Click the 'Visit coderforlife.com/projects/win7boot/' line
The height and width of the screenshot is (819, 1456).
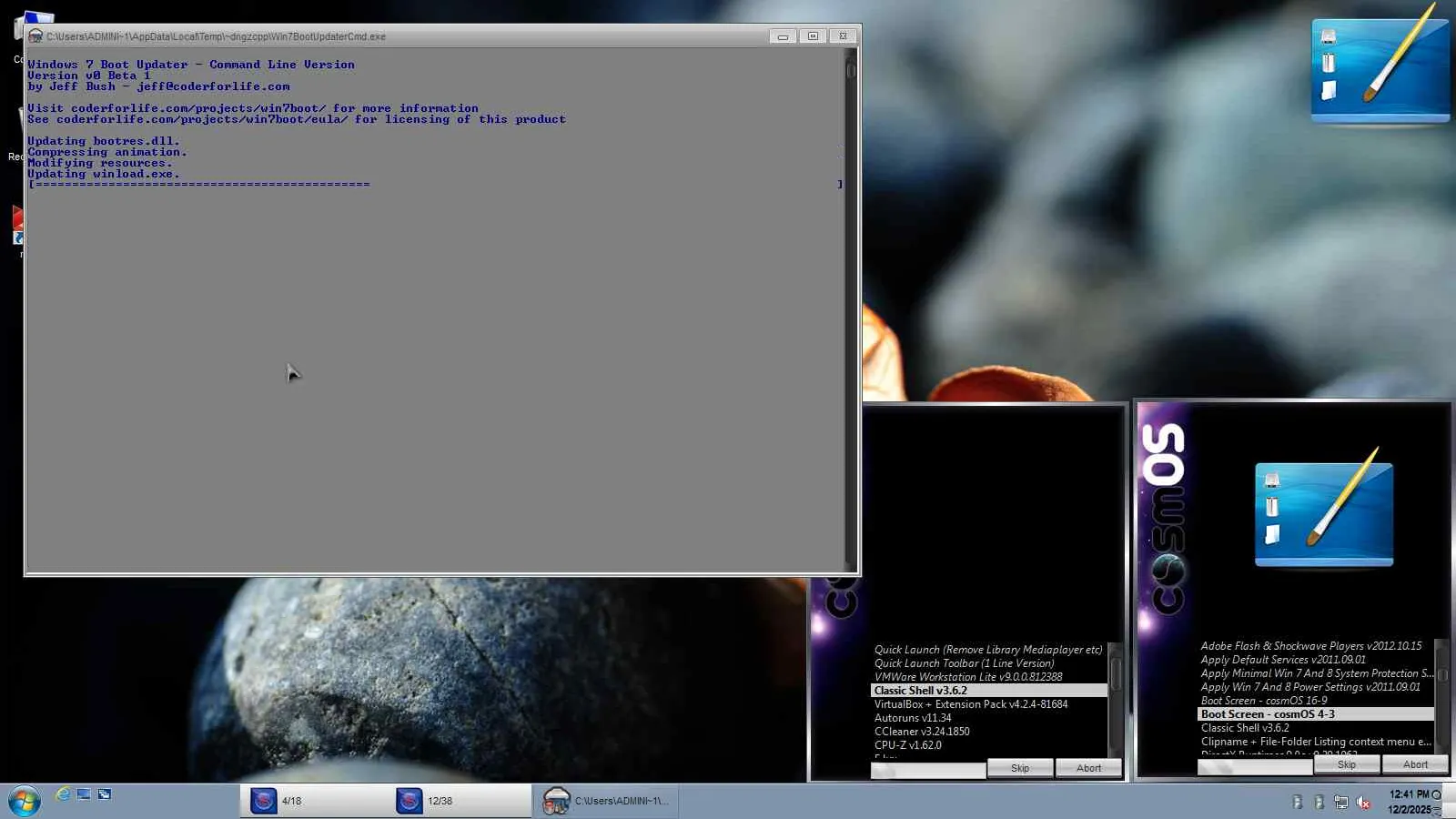coord(253,108)
